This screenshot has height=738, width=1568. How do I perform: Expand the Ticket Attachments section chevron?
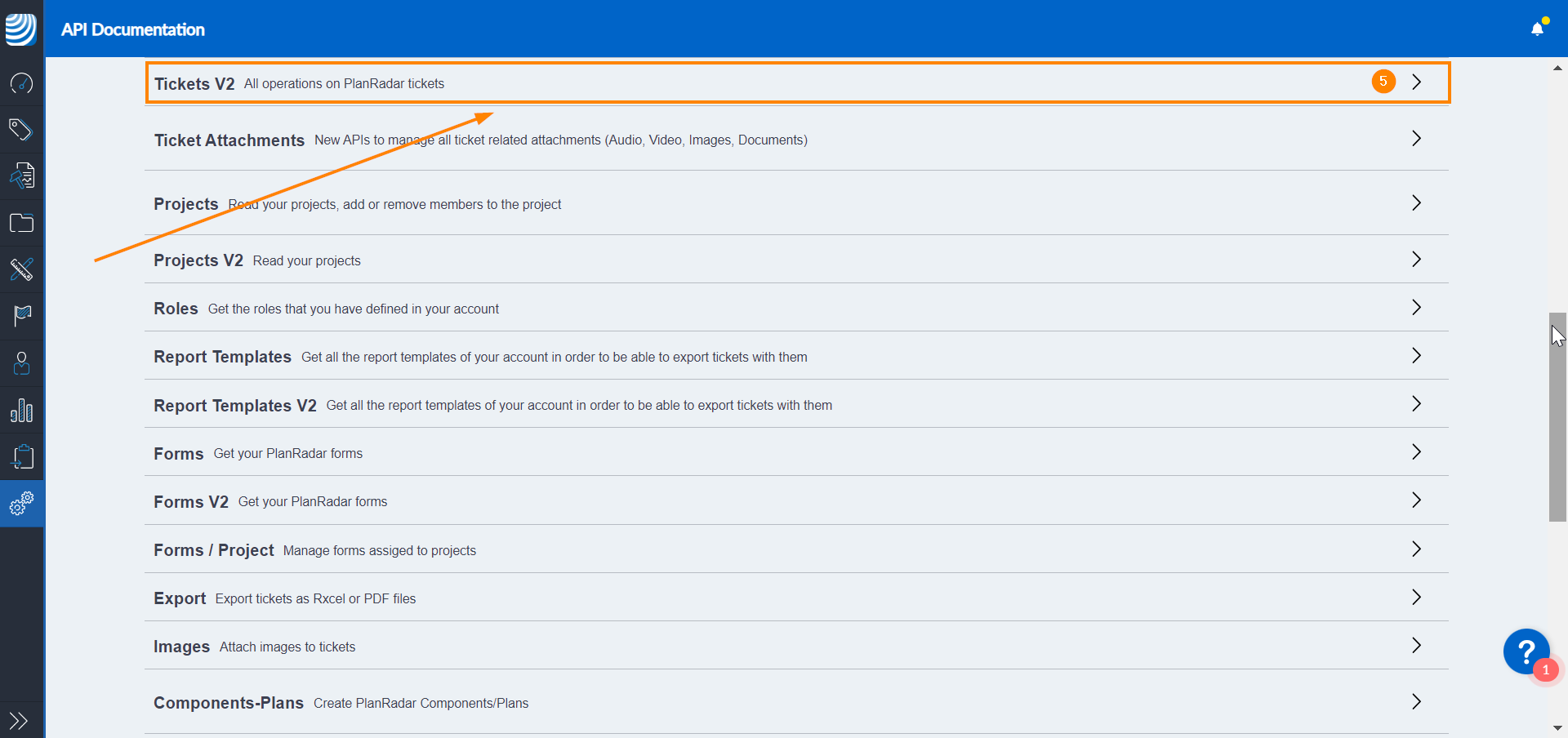click(x=1417, y=139)
